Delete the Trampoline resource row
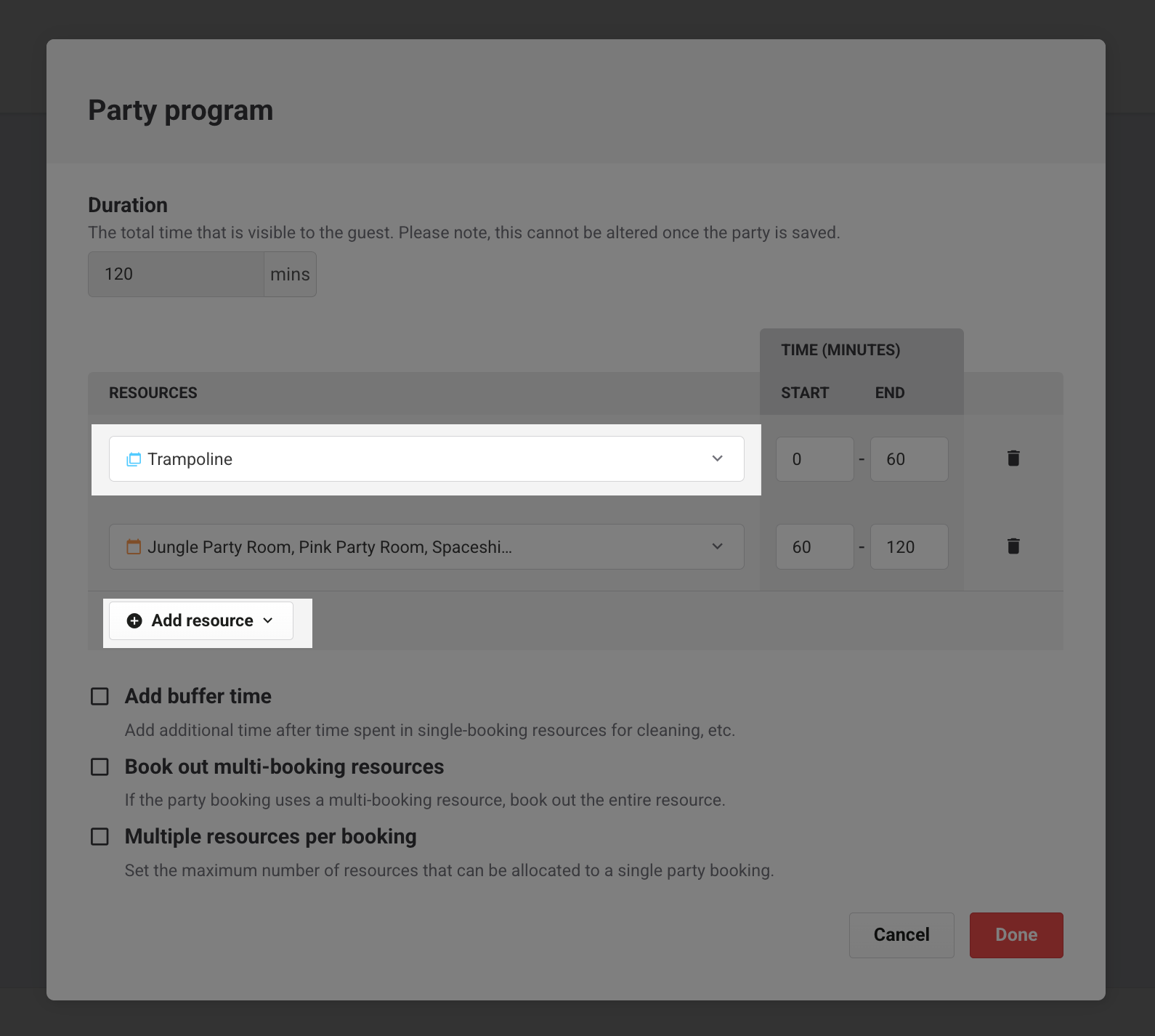 point(1013,458)
